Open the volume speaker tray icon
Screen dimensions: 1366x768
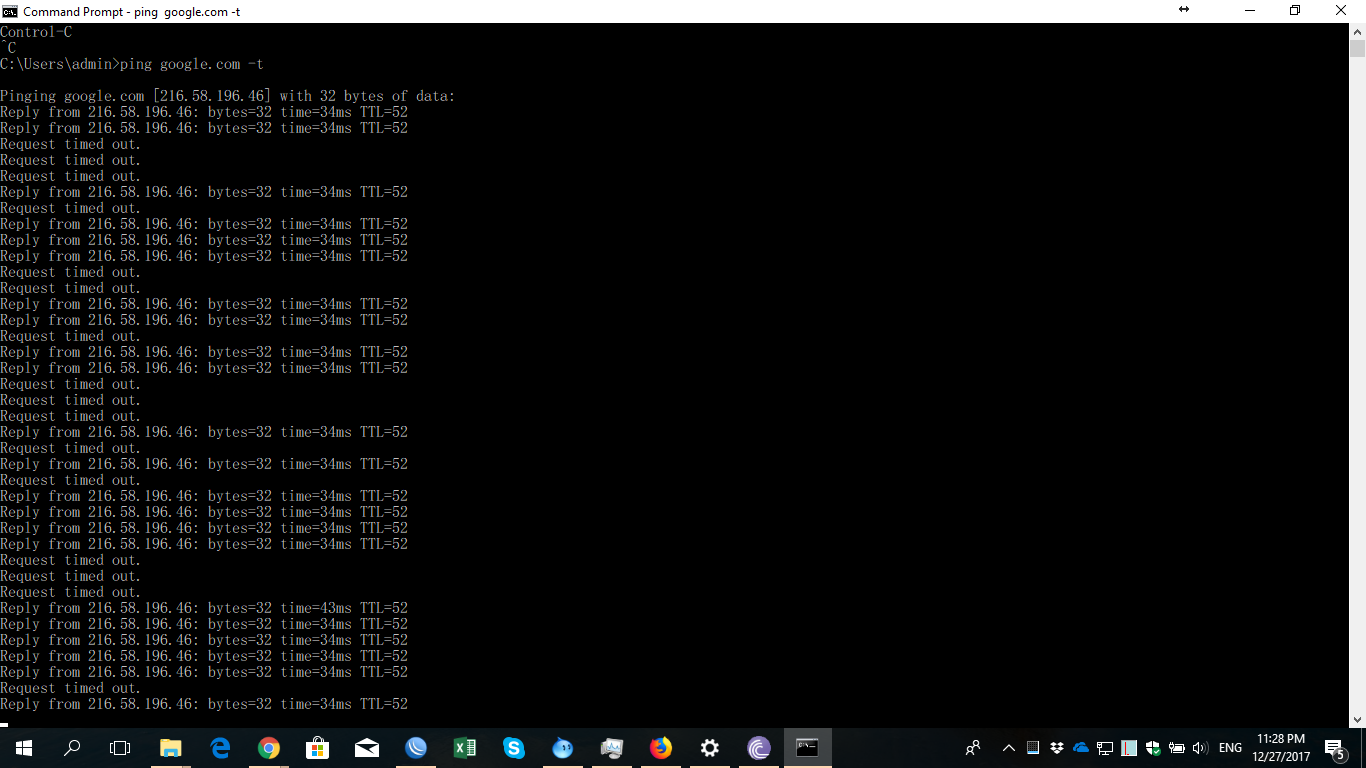click(1201, 748)
